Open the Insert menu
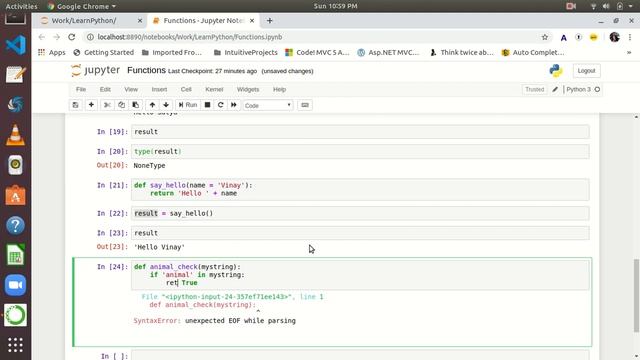 [159, 89]
